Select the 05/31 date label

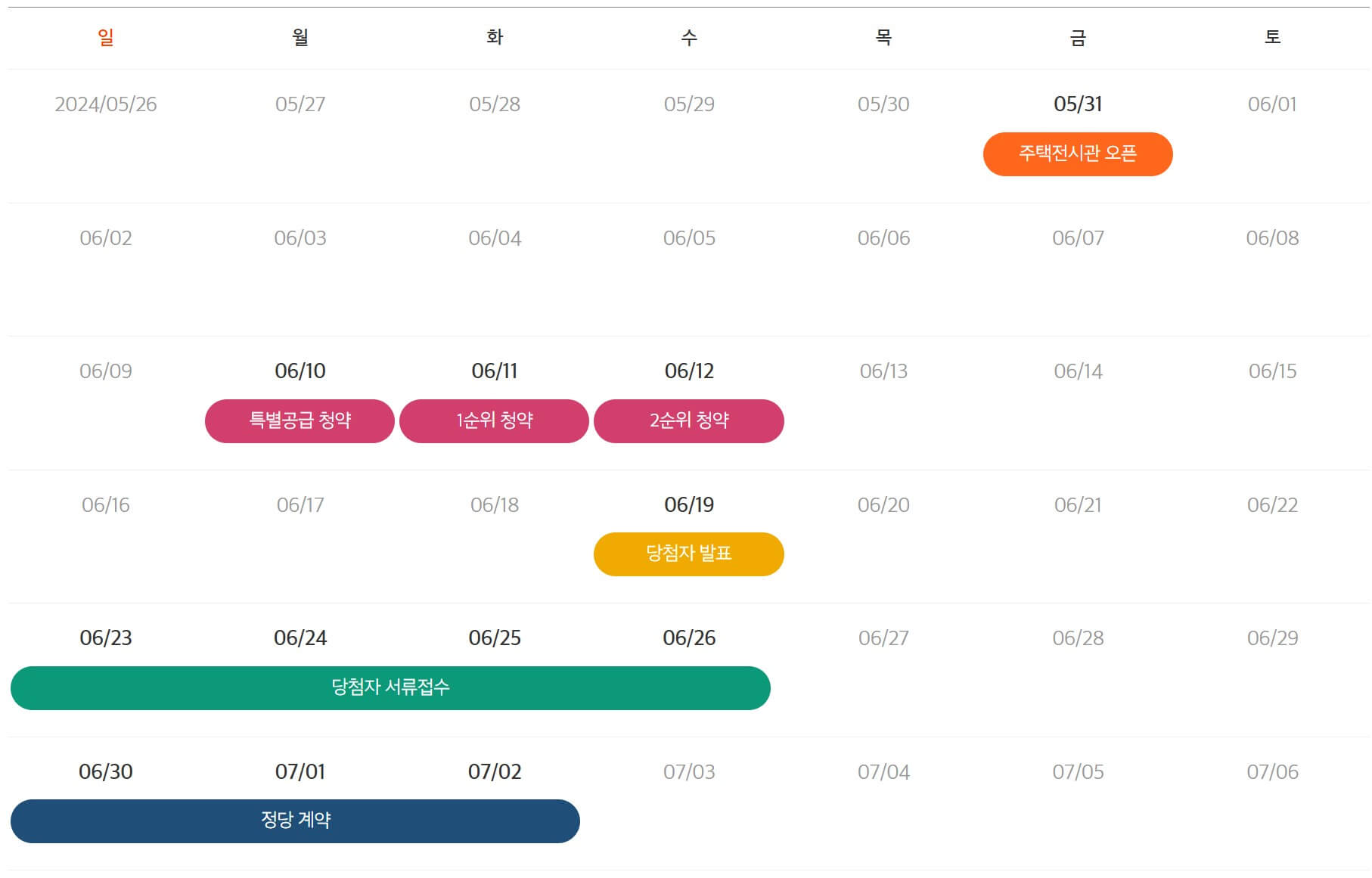pos(1077,105)
